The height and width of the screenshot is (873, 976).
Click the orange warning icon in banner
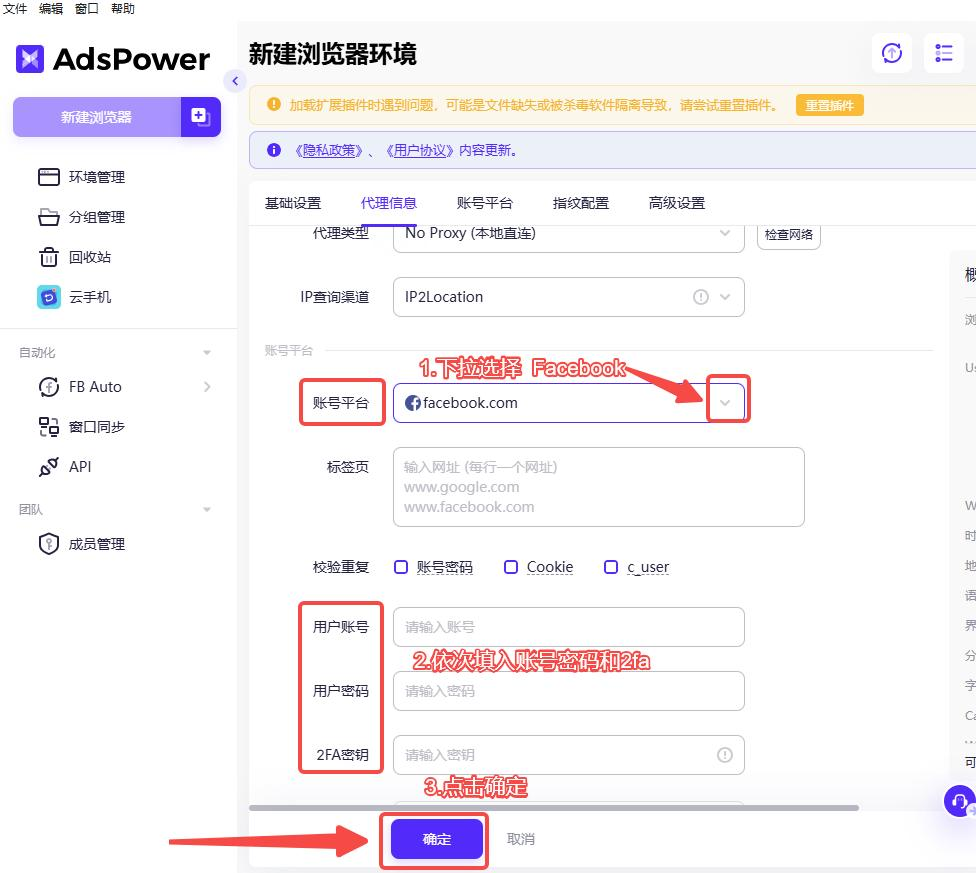(273, 105)
